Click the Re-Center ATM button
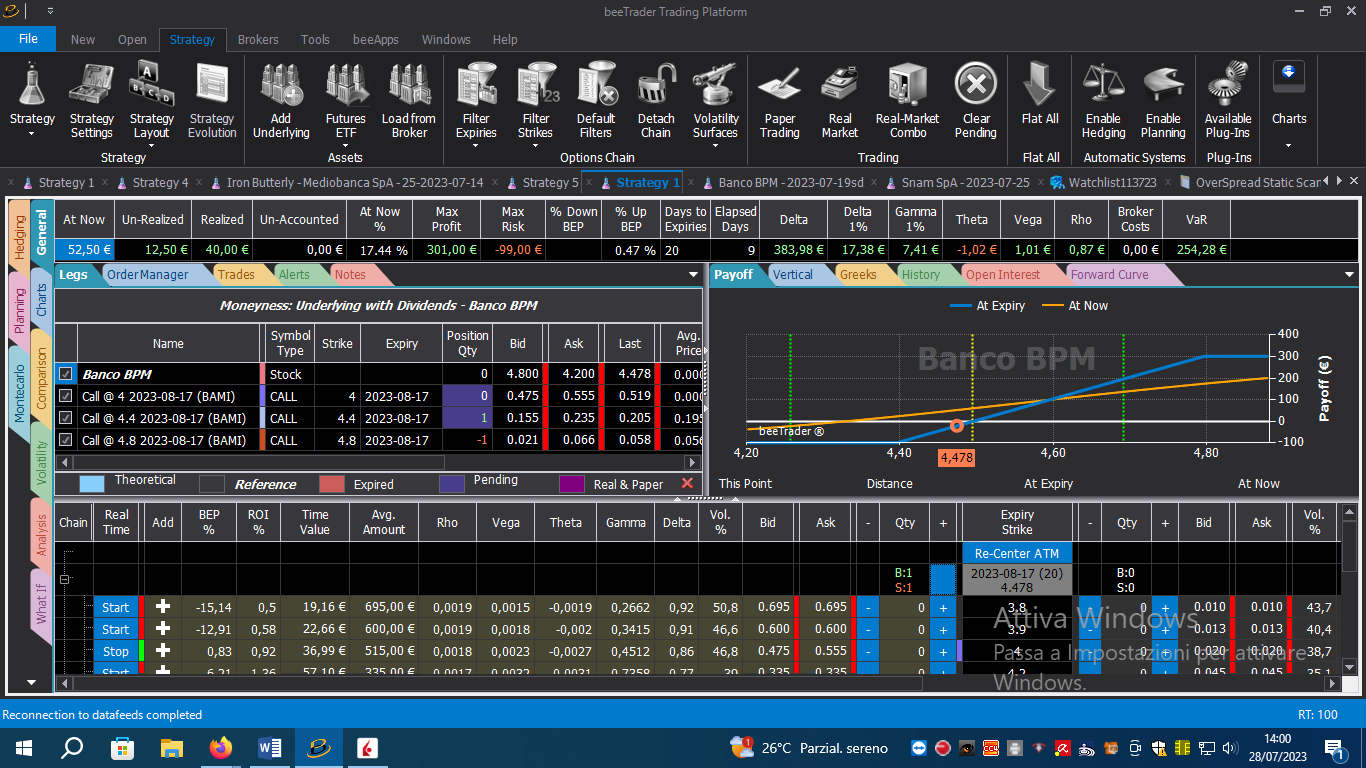The image size is (1366, 768). (x=1017, y=553)
